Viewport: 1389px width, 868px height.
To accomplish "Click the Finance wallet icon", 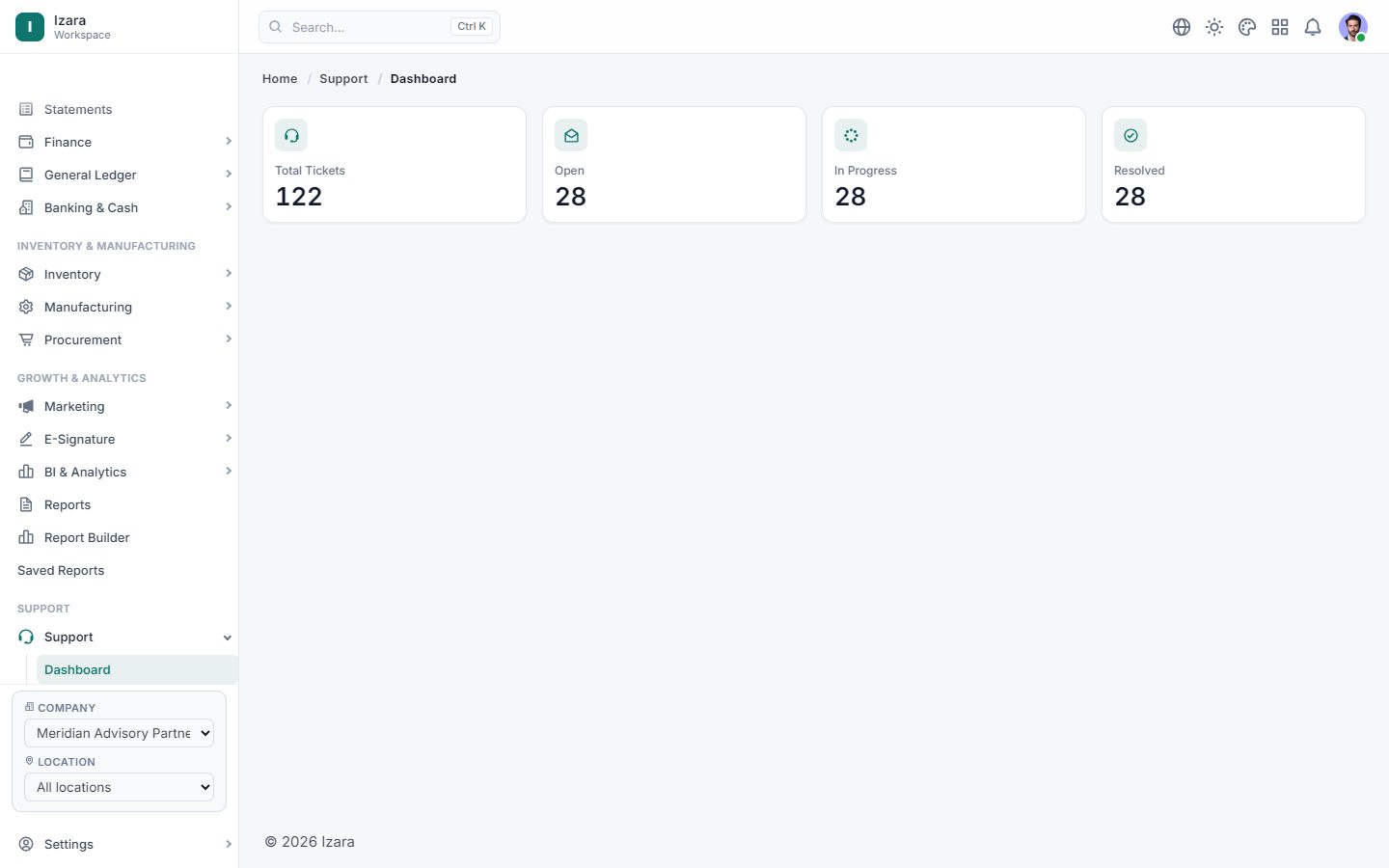I will pos(26,142).
